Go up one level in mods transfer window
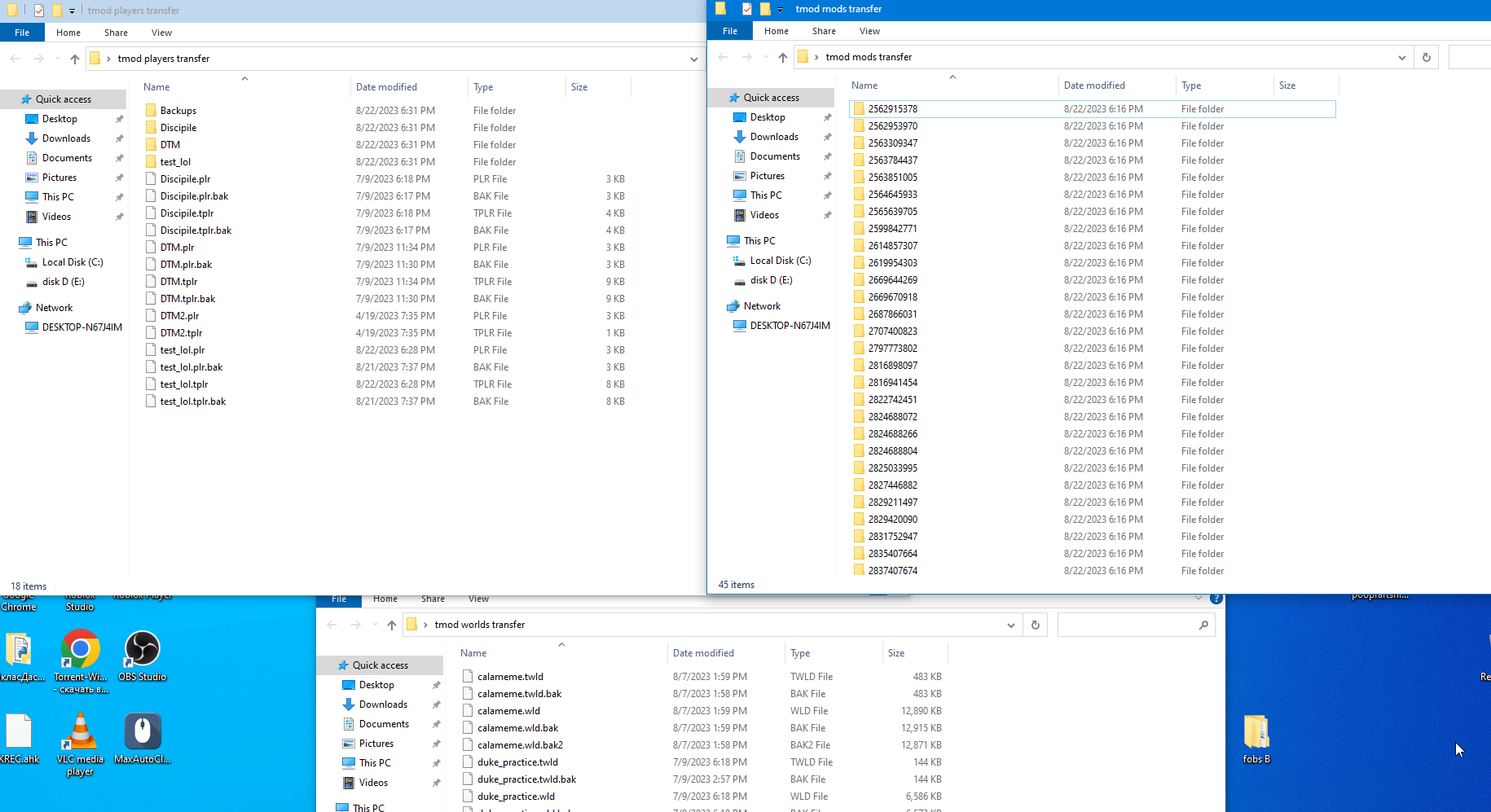Image resolution: width=1491 pixels, height=812 pixels. [783, 57]
